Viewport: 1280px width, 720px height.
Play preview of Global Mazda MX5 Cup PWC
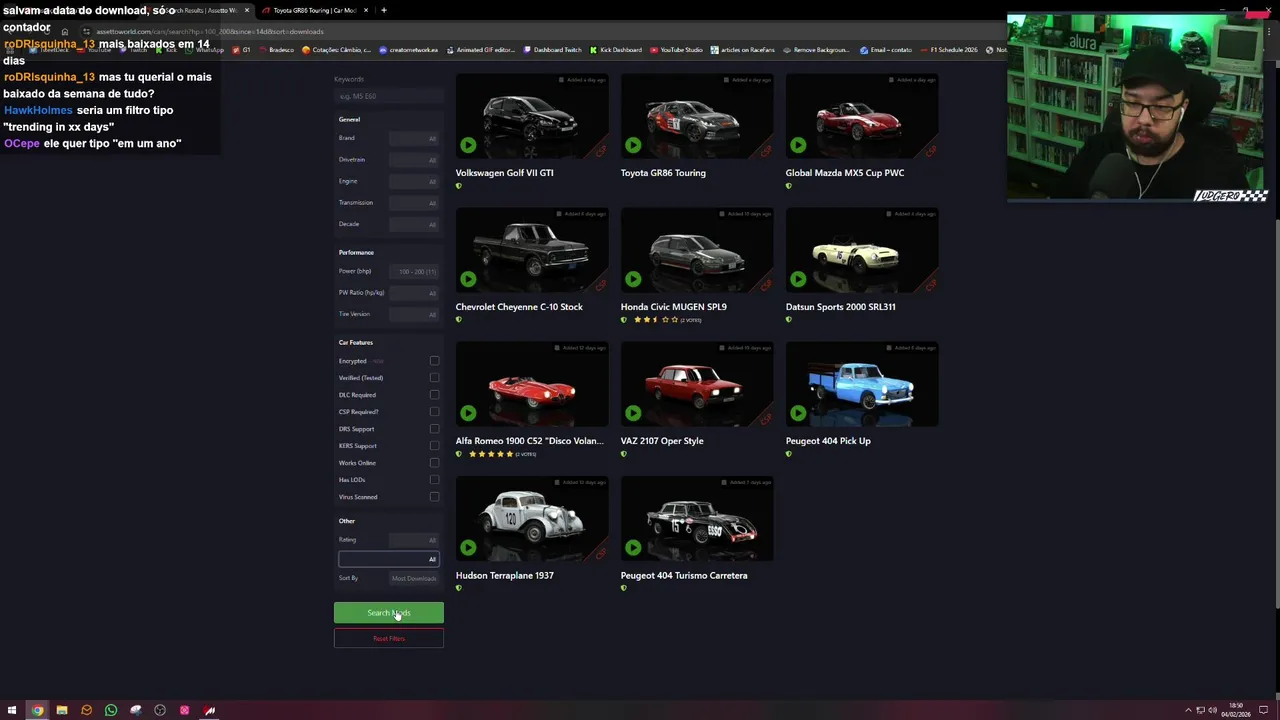point(798,145)
